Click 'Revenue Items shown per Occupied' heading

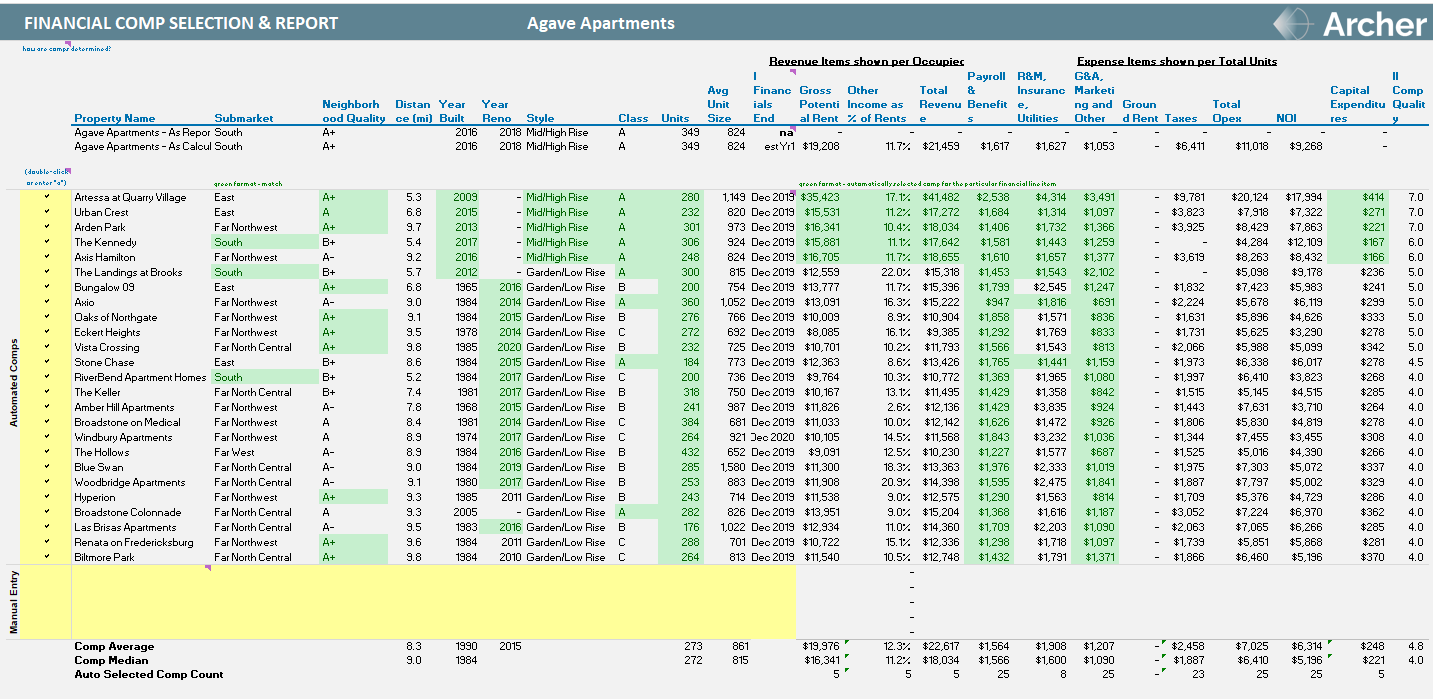click(x=866, y=61)
